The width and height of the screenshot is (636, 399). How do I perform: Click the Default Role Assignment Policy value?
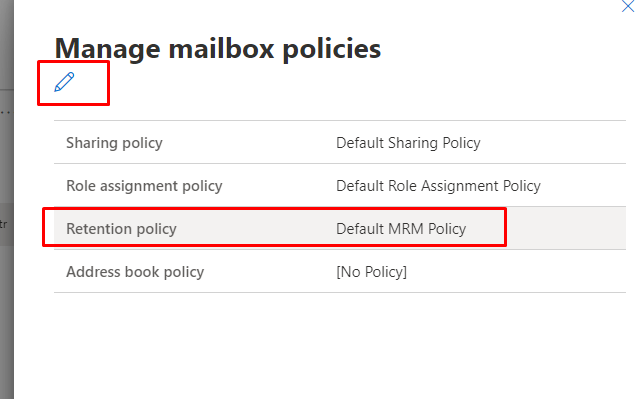[438, 186]
